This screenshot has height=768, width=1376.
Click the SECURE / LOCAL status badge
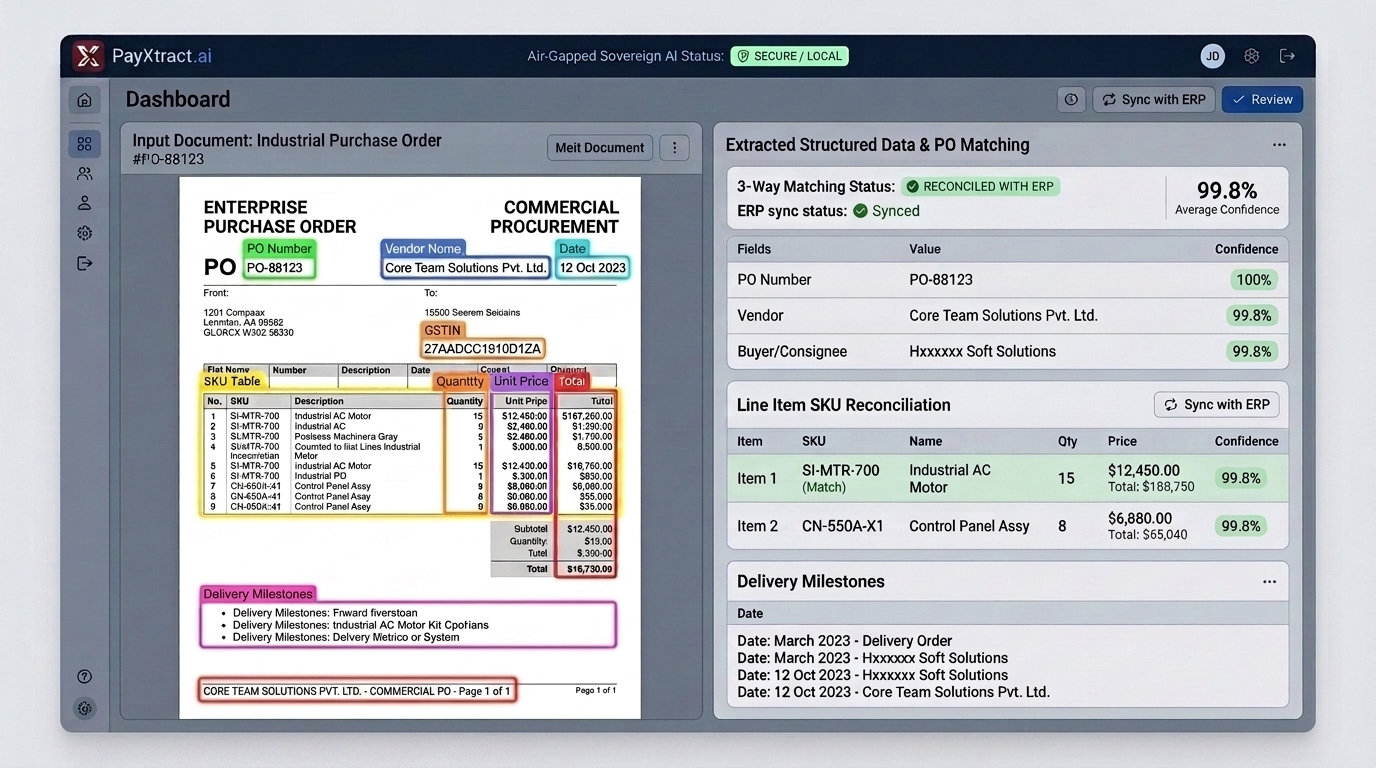789,56
